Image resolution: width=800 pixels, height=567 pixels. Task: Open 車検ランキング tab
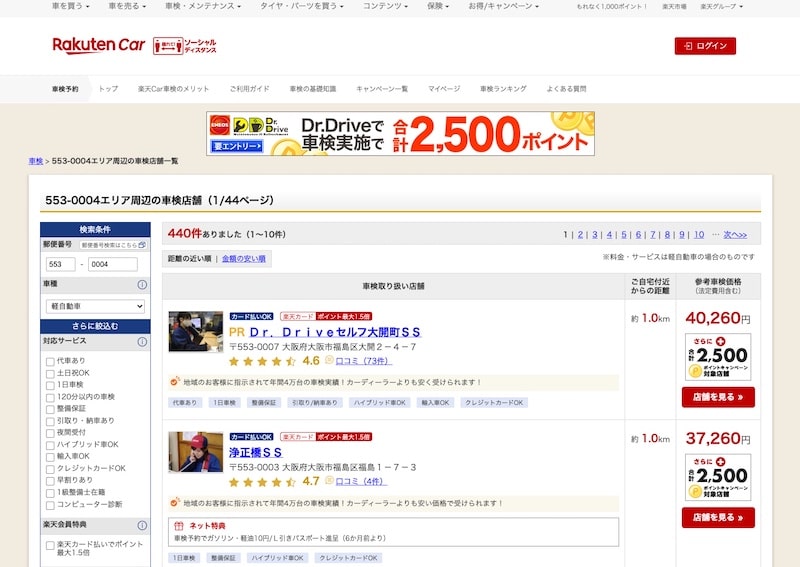click(x=503, y=89)
